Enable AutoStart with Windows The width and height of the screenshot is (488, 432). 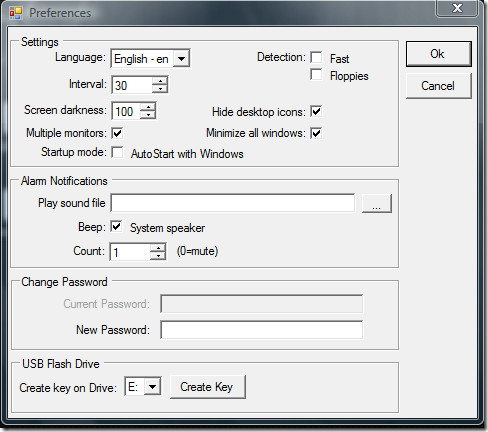117,152
